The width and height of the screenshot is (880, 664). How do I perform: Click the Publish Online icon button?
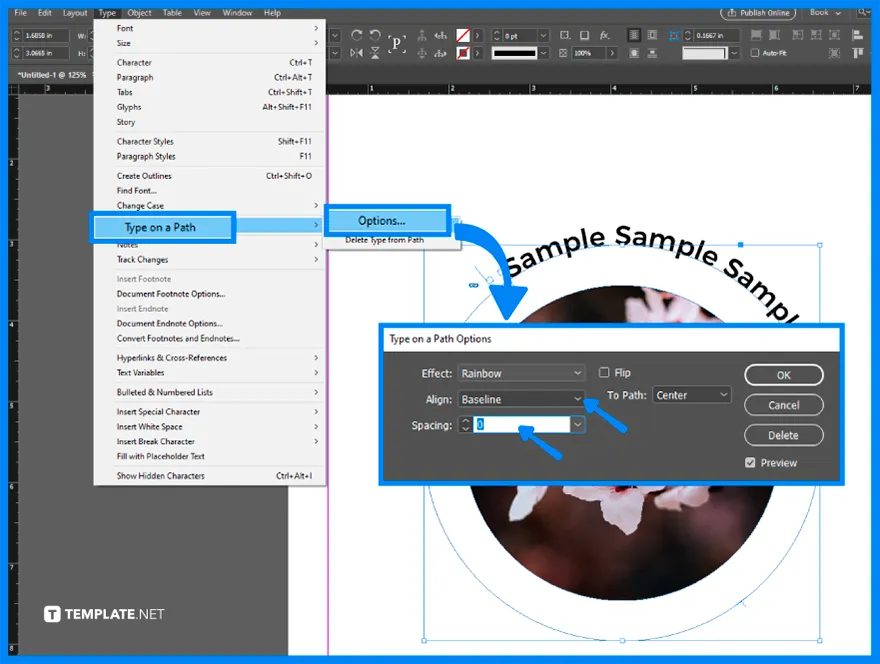(x=758, y=13)
